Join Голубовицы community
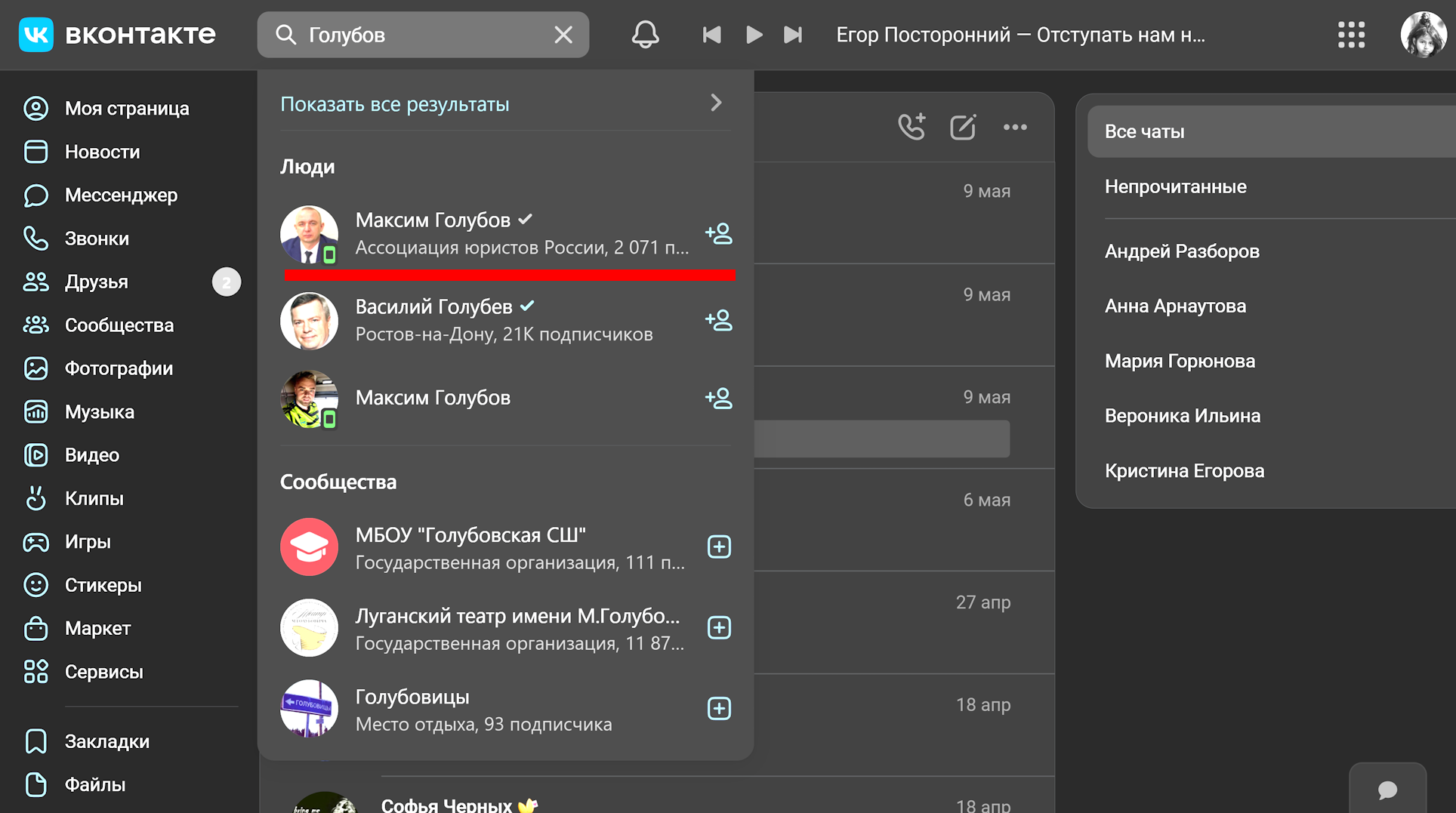The image size is (1456, 813). click(719, 708)
